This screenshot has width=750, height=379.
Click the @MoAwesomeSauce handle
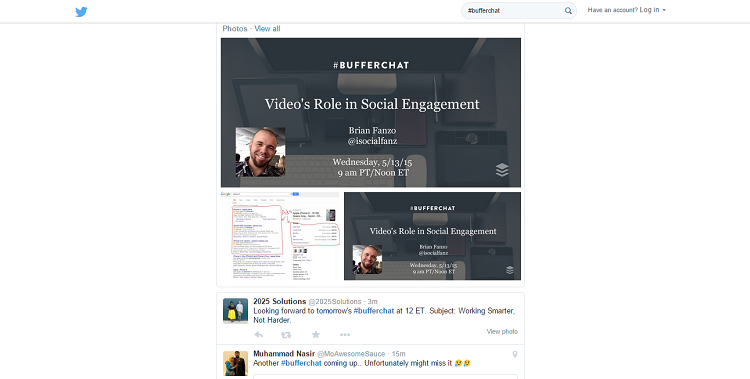351,354
